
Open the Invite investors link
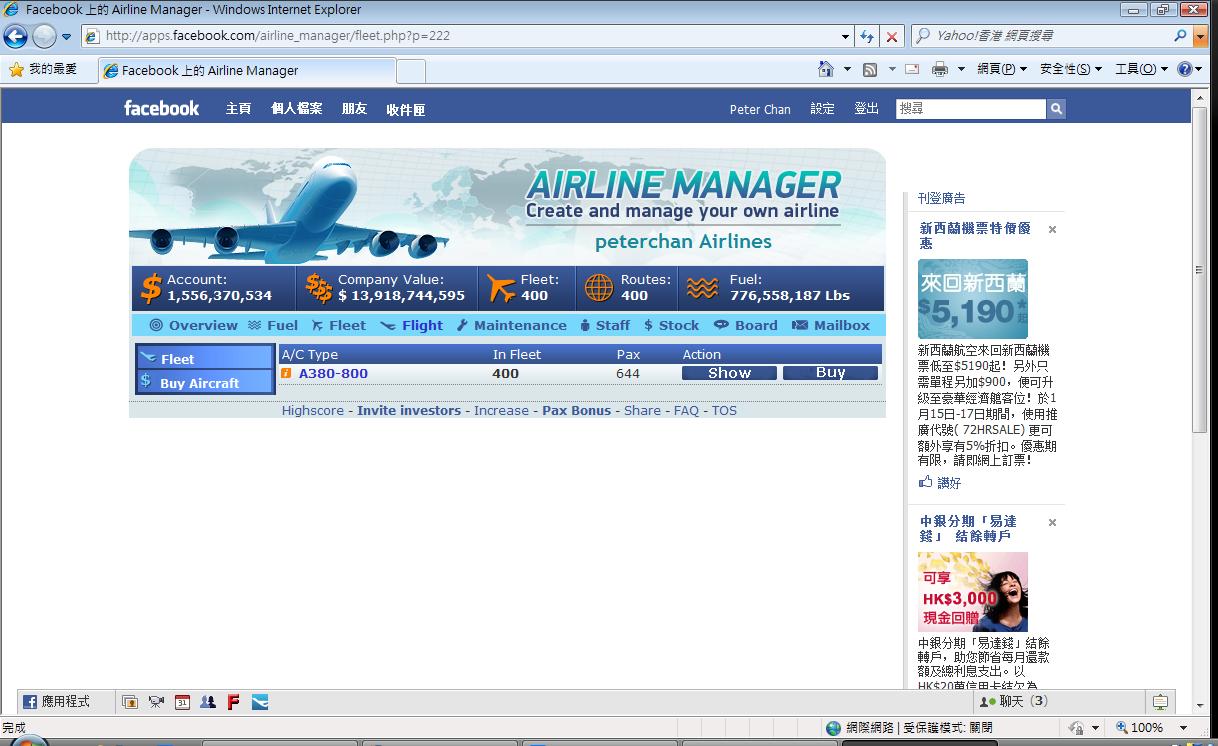(409, 410)
